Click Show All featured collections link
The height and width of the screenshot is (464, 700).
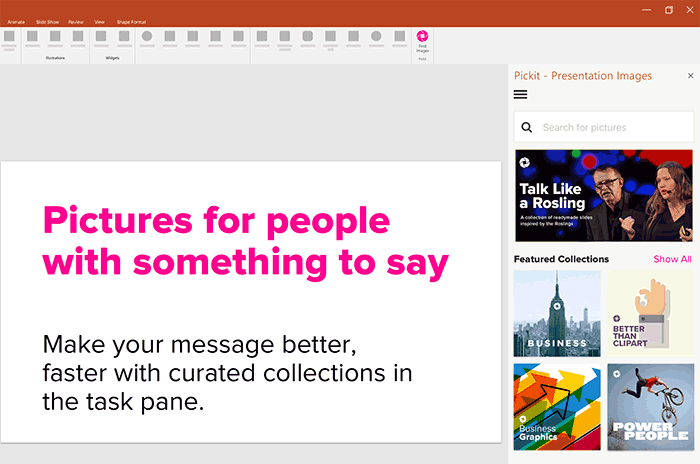click(672, 259)
